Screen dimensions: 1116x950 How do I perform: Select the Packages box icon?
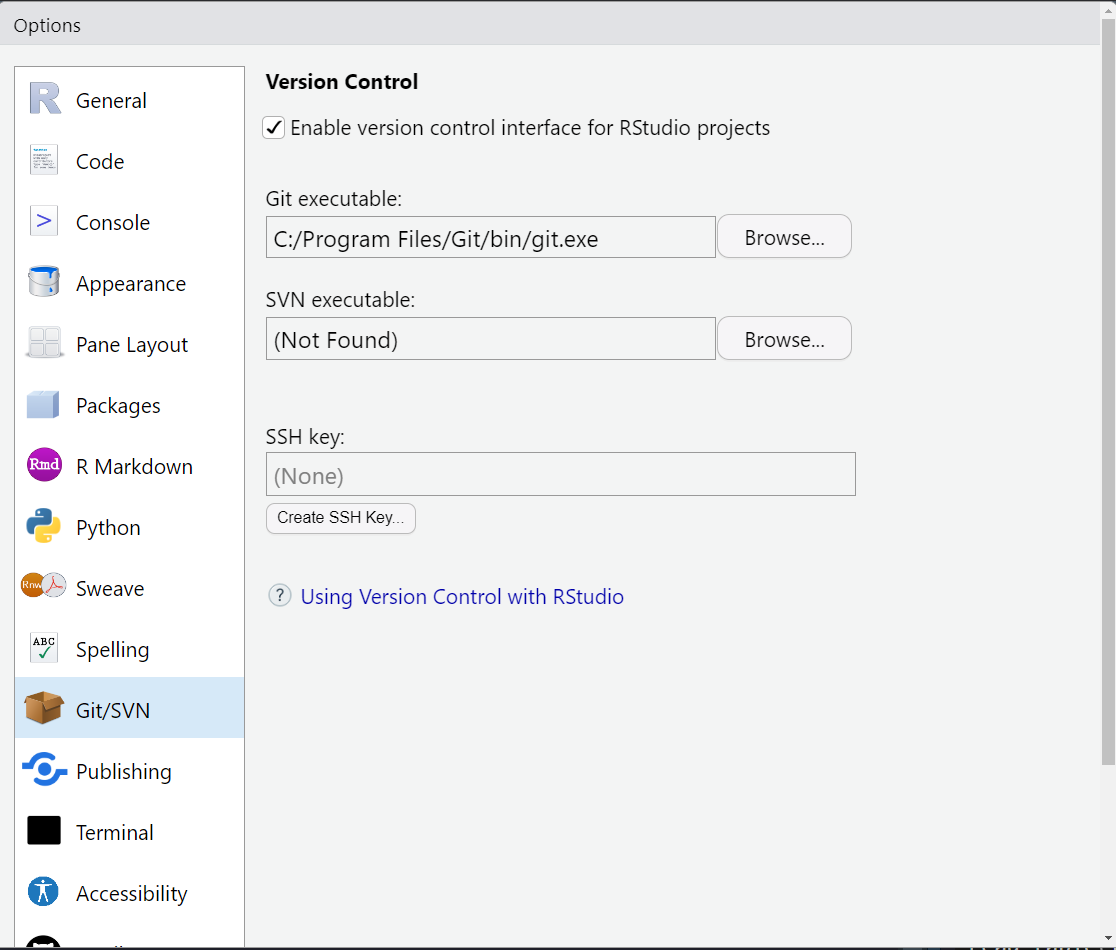45,405
